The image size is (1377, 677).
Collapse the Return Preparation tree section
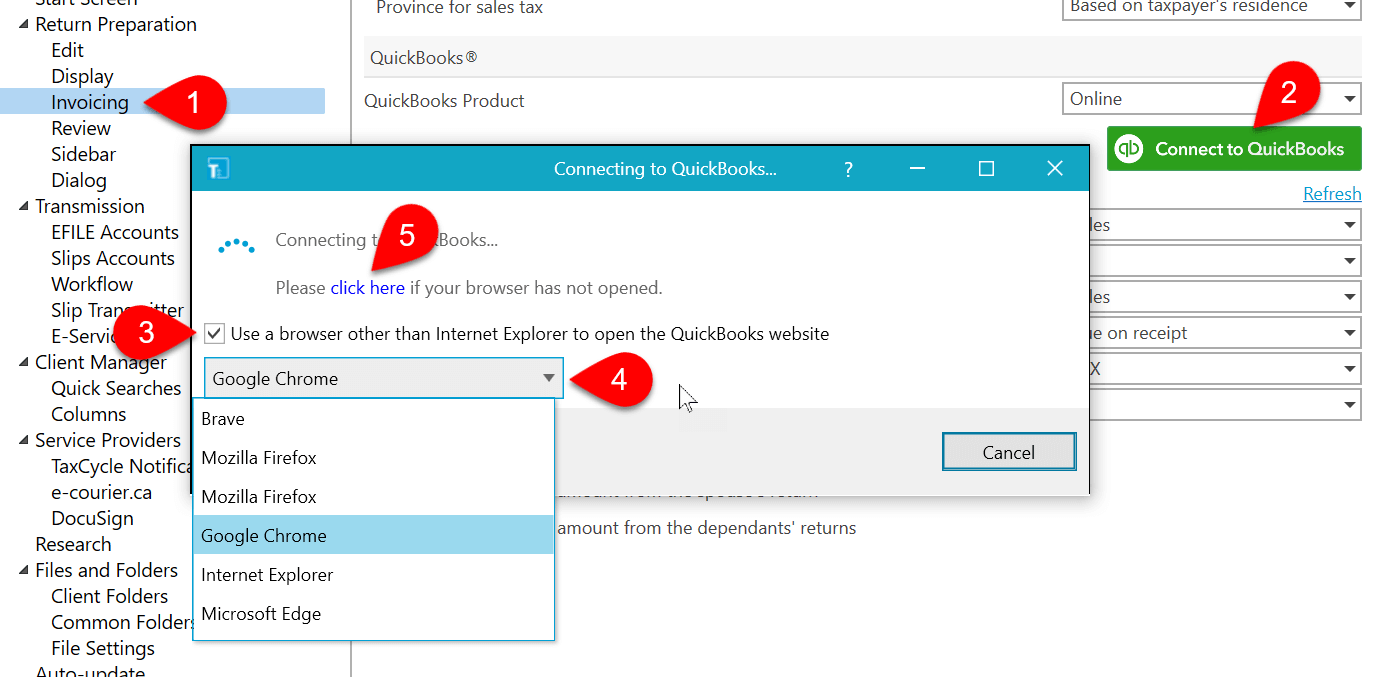click(x=24, y=24)
